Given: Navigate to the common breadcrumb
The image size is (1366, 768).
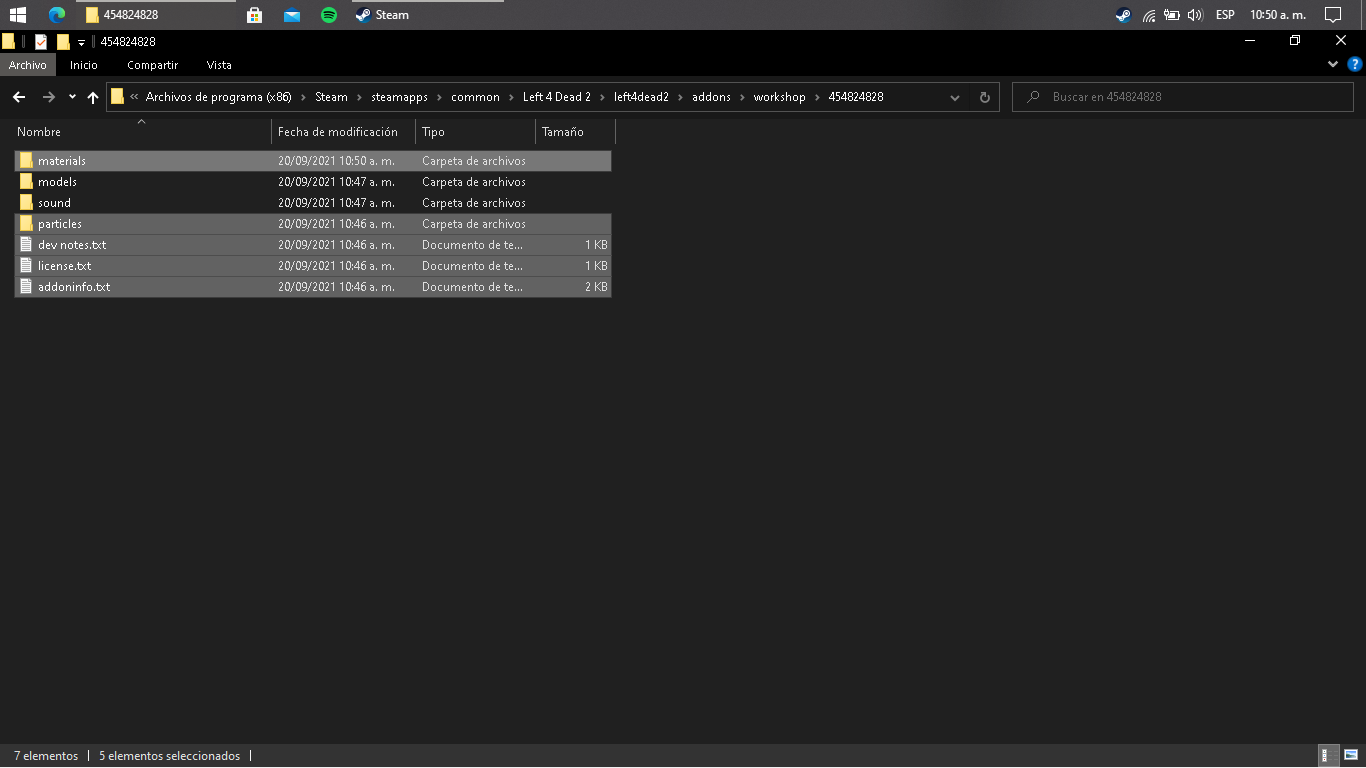Looking at the screenshot, I should [x=475, y=97].
